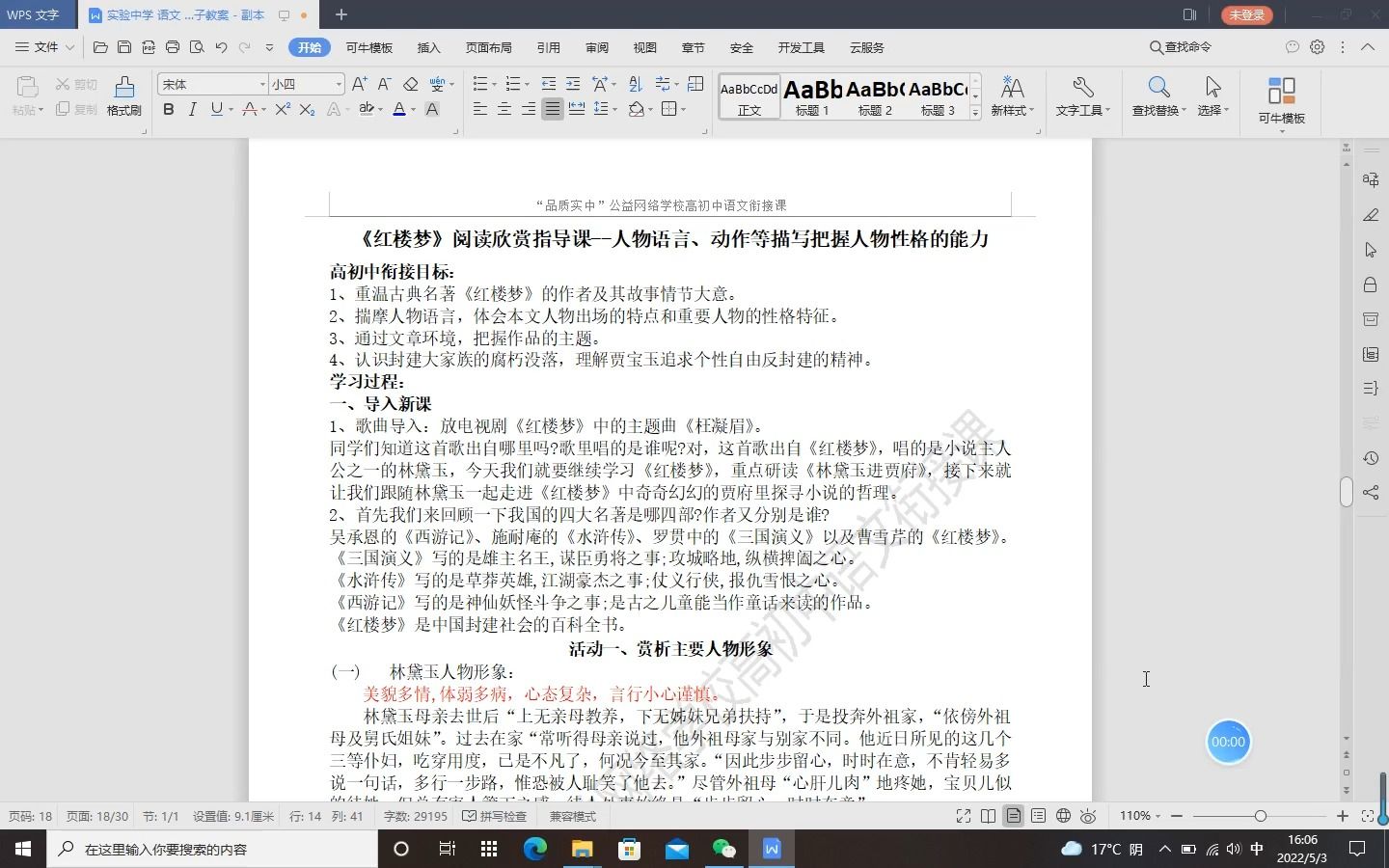Open the Text Tools (文字工具) button
This screenshot has width=1389, height=868.
(1082, 96)
